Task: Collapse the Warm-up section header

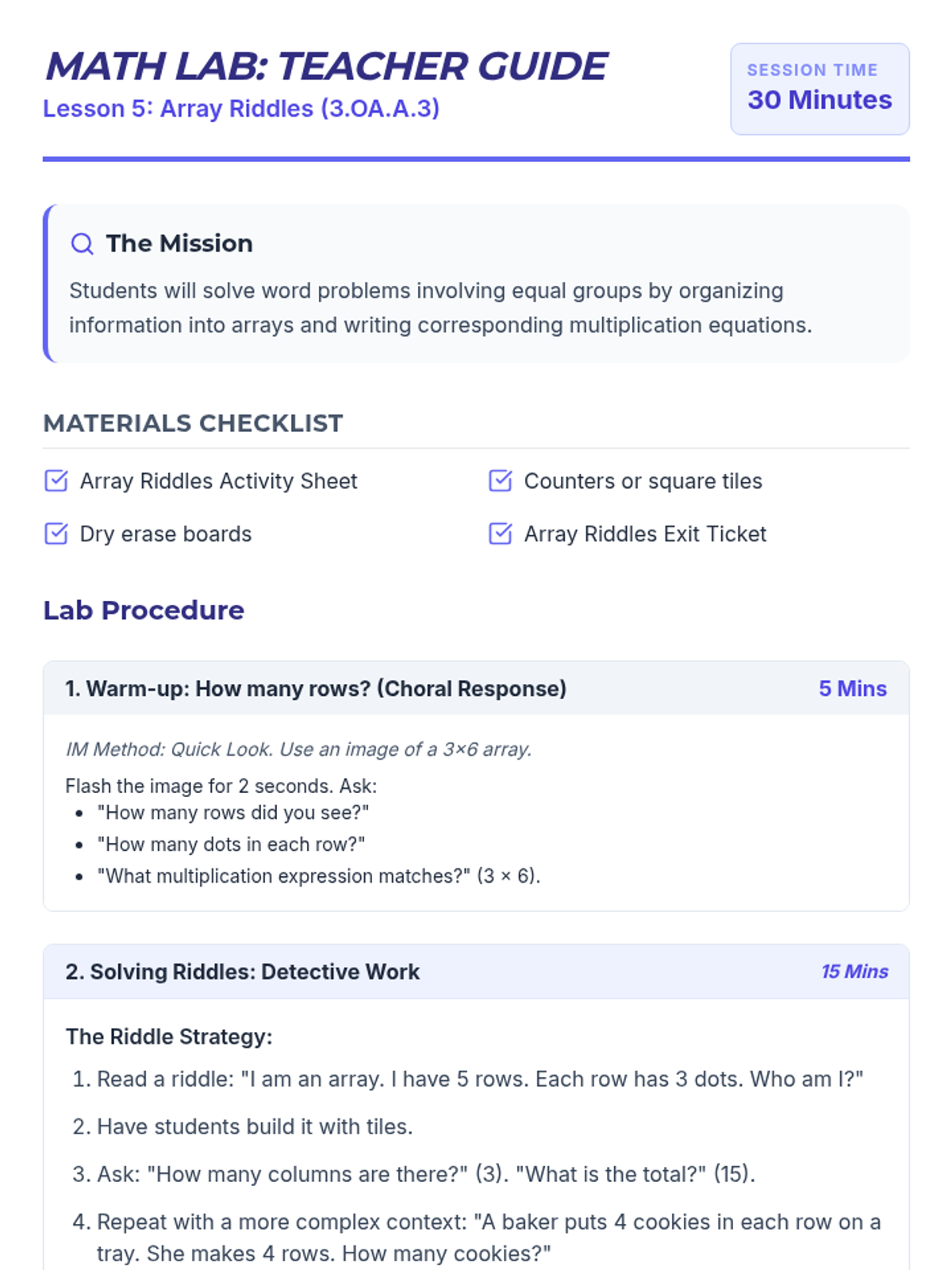Action: pos(476,688)
